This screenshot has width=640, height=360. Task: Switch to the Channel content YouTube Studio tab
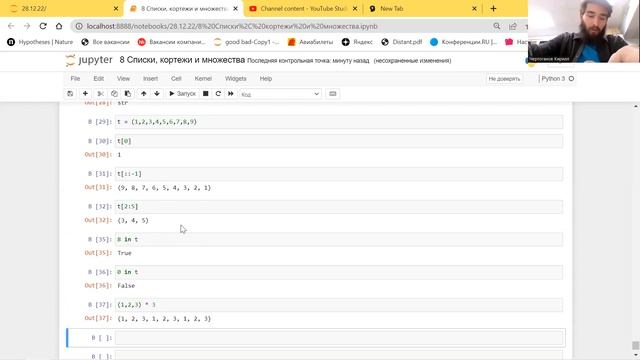click(303, 9)
